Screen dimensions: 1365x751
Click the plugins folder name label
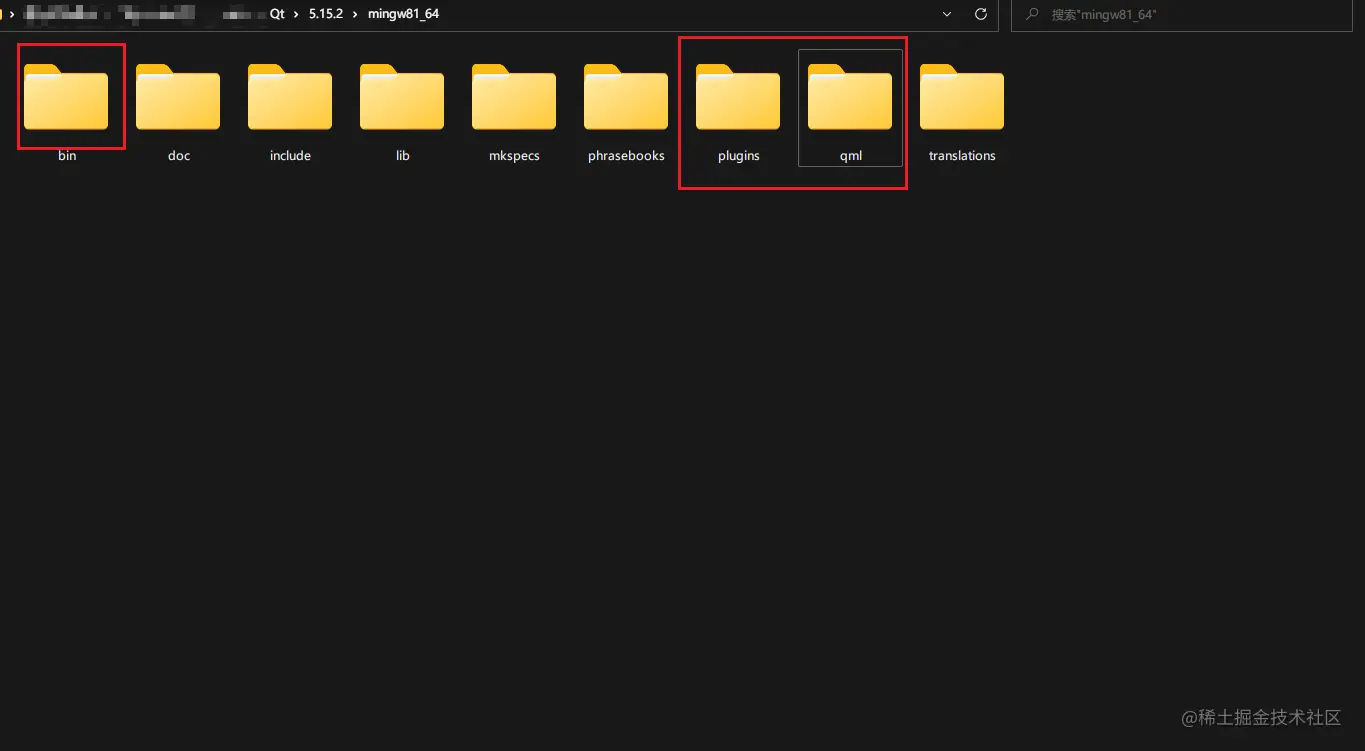click(739, 156)
